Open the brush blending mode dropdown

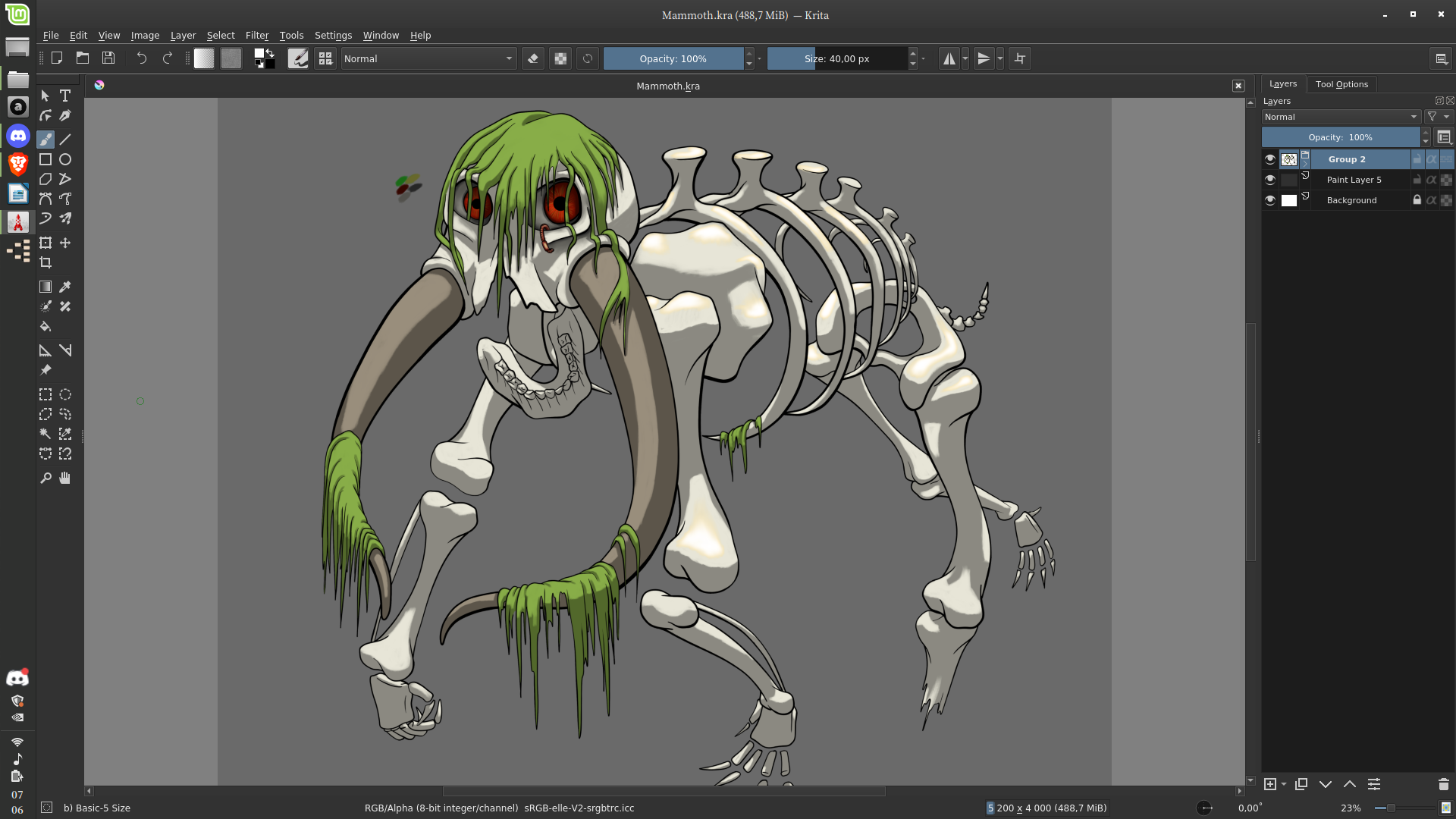428,58
